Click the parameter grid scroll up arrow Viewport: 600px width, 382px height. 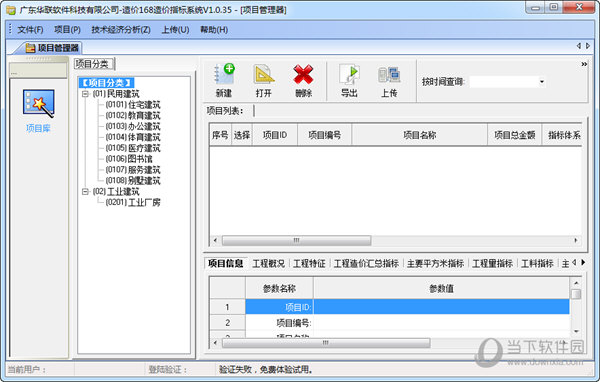pos(576,283)
